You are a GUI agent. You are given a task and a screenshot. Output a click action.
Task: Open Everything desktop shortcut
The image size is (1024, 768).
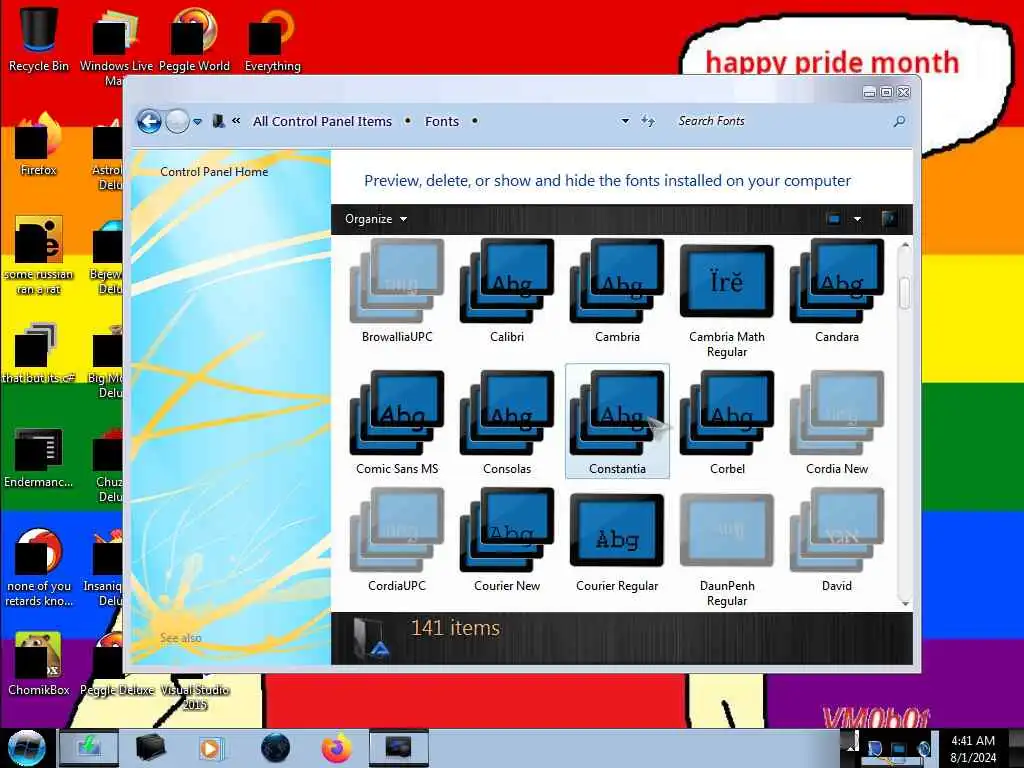coord(272,39)
